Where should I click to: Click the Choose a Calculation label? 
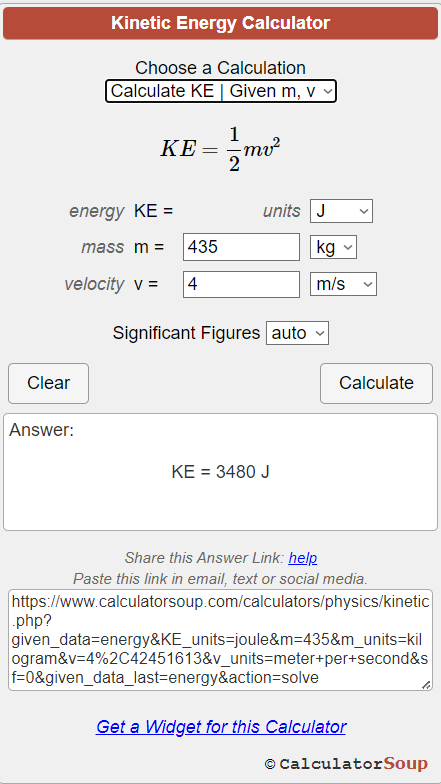click(x=220, y=68)
